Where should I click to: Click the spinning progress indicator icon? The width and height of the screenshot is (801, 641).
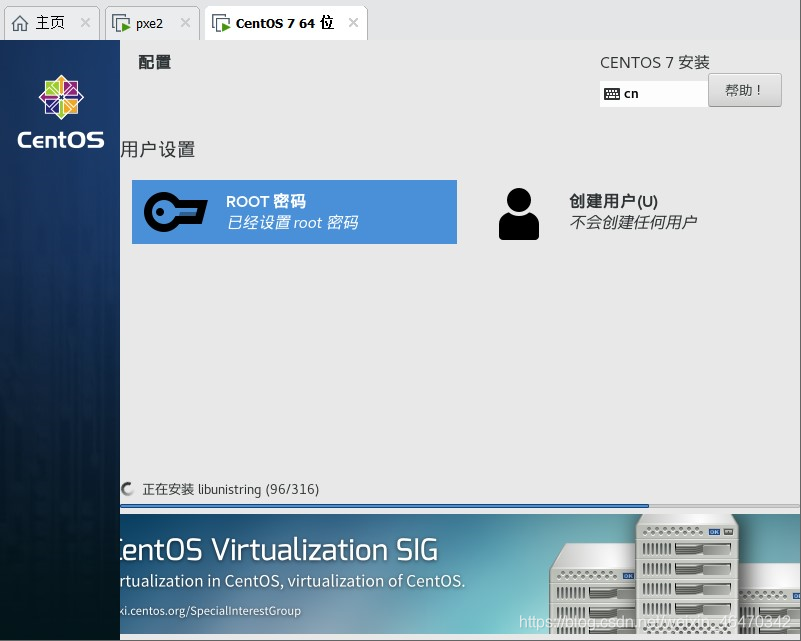[x=127, y=489]
